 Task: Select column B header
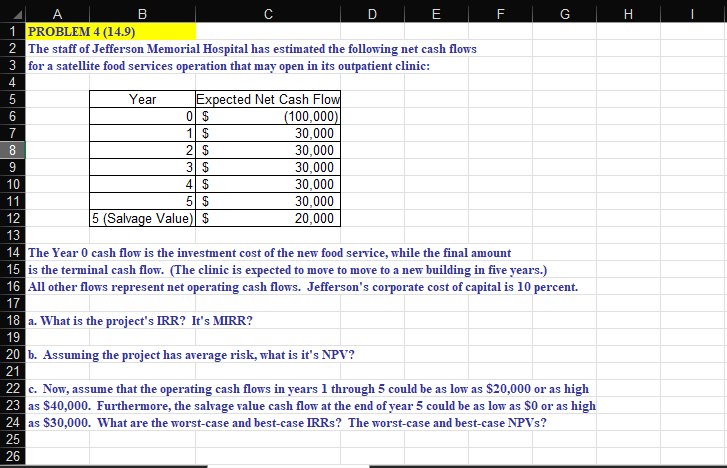[x=142, y=14]
